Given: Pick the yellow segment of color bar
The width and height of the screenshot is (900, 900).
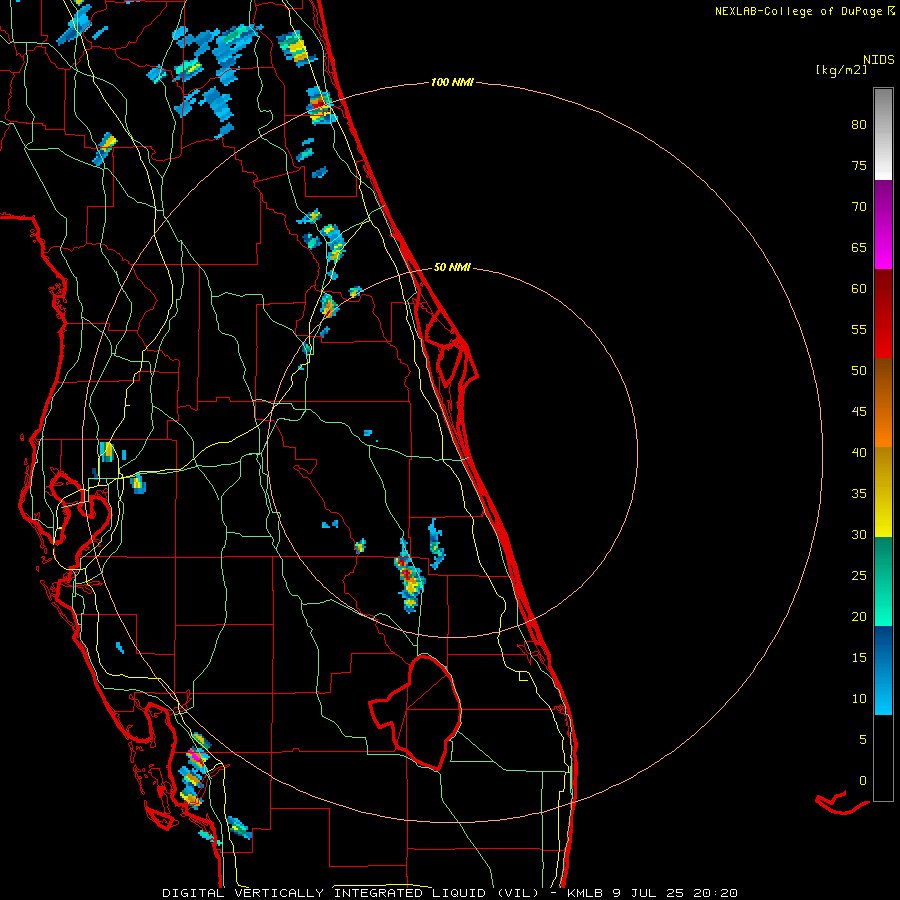Looking at the screenshot, I should [883, 492].
